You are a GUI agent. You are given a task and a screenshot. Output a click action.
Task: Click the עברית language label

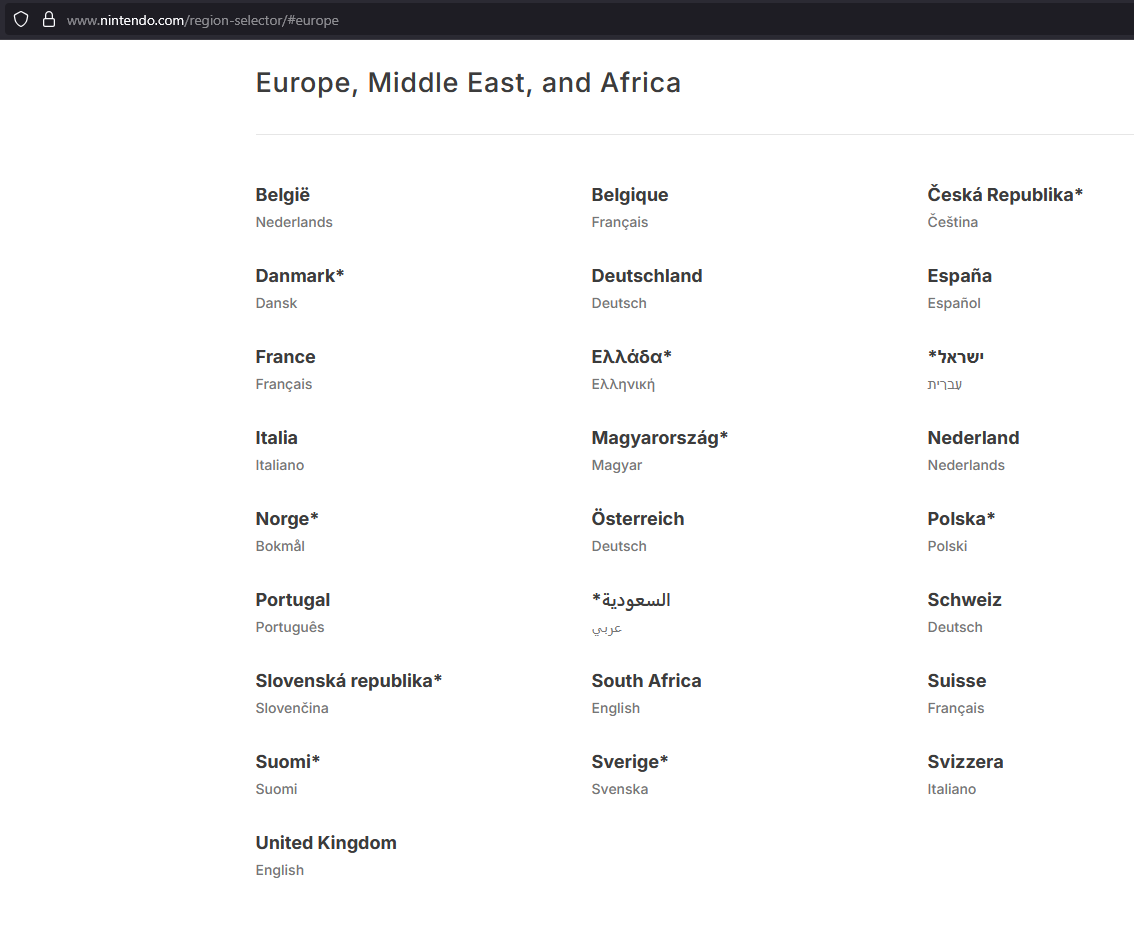[945, 384]
